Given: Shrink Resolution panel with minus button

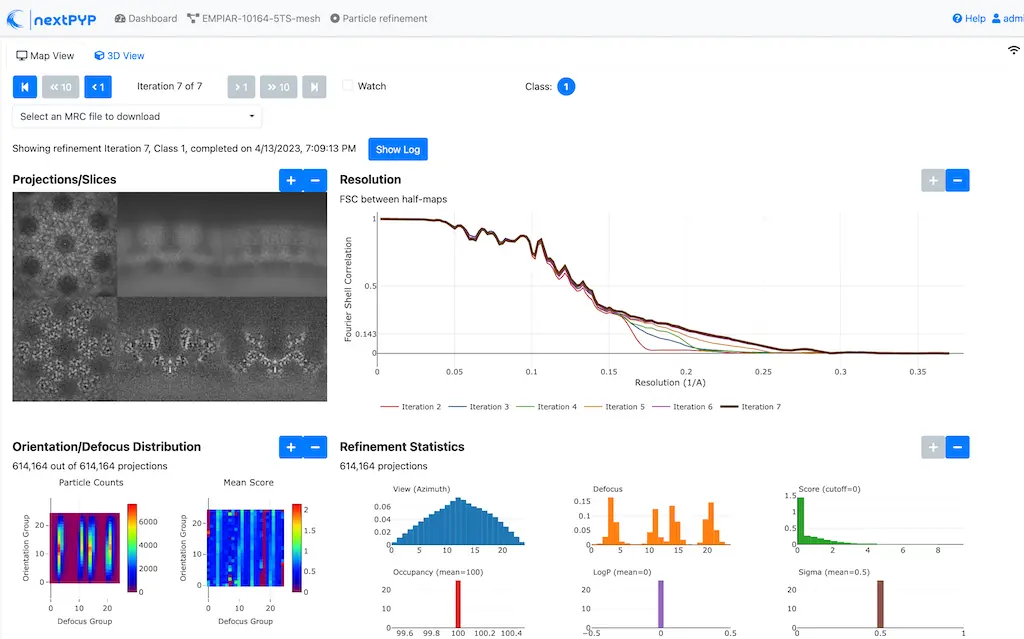Looking at the screenshot, I should click(957, 180).
